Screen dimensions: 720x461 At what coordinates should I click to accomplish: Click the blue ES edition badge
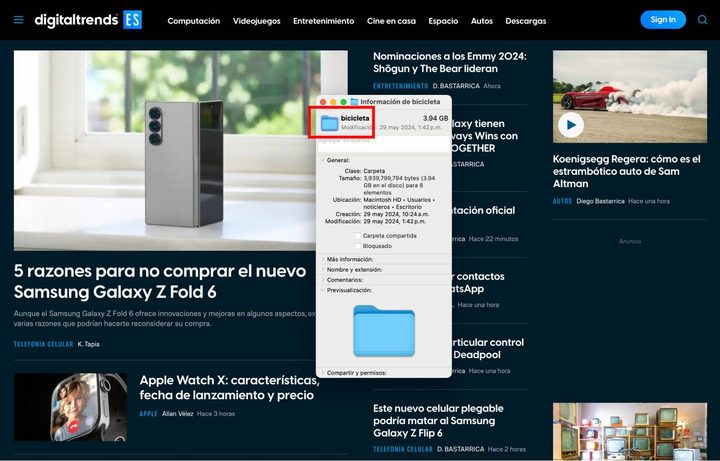point(133,20)
